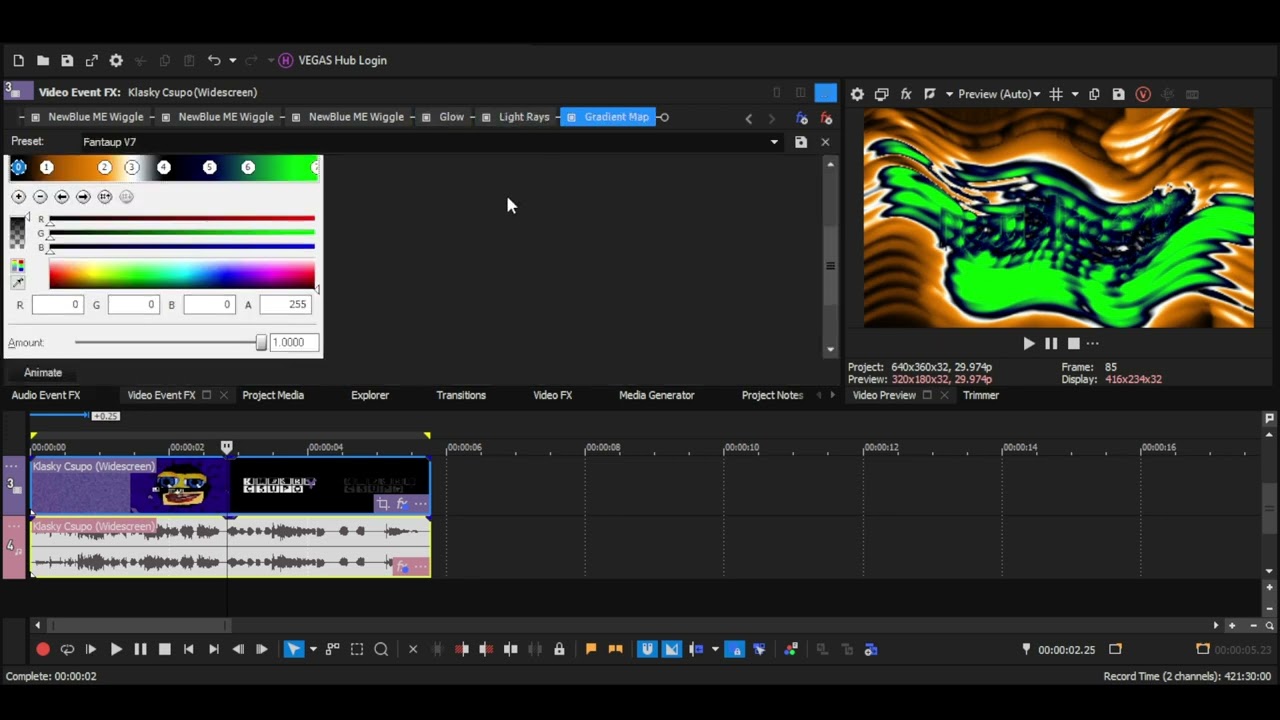Undo the last action

coord(214,61)
